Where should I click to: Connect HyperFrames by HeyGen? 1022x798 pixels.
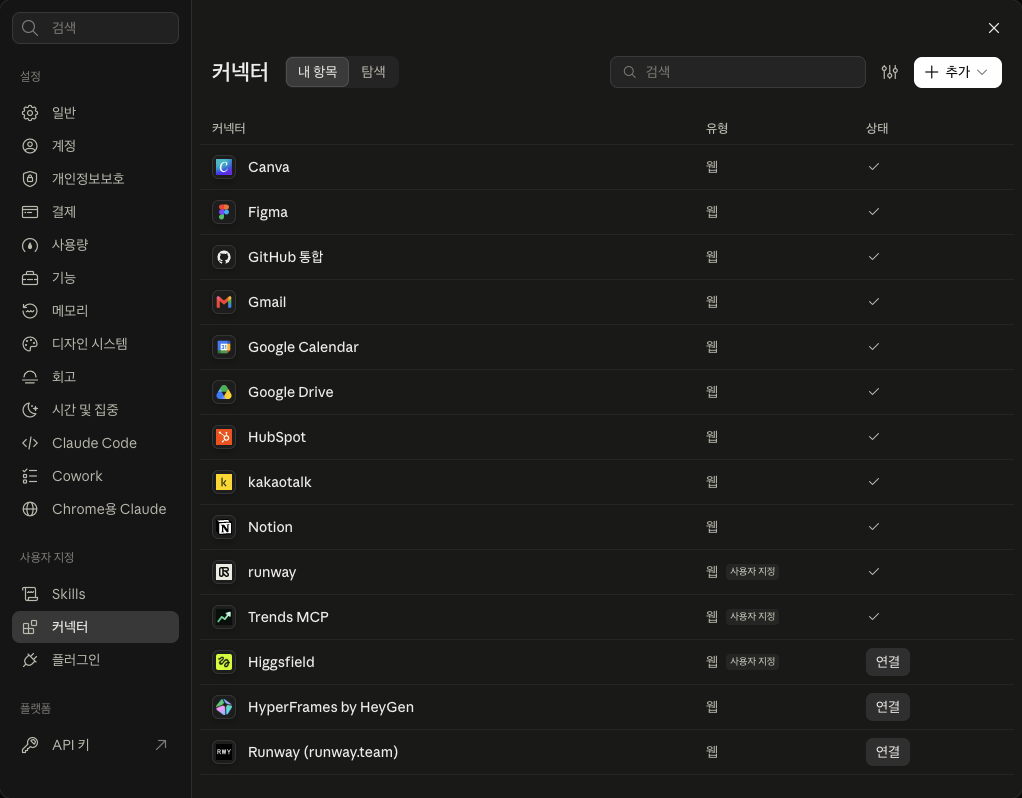pos(888,707)
